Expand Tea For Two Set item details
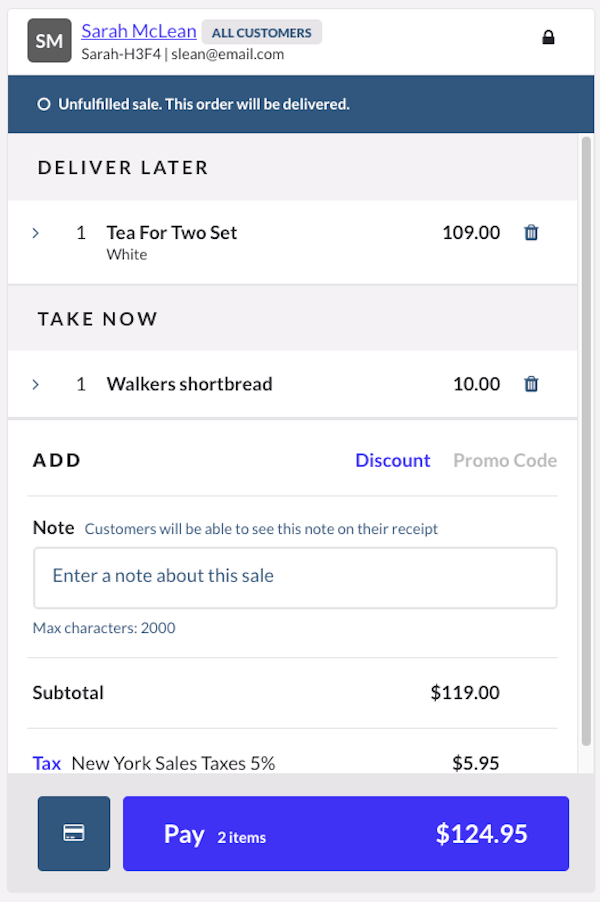 click(x=36, y=233)
